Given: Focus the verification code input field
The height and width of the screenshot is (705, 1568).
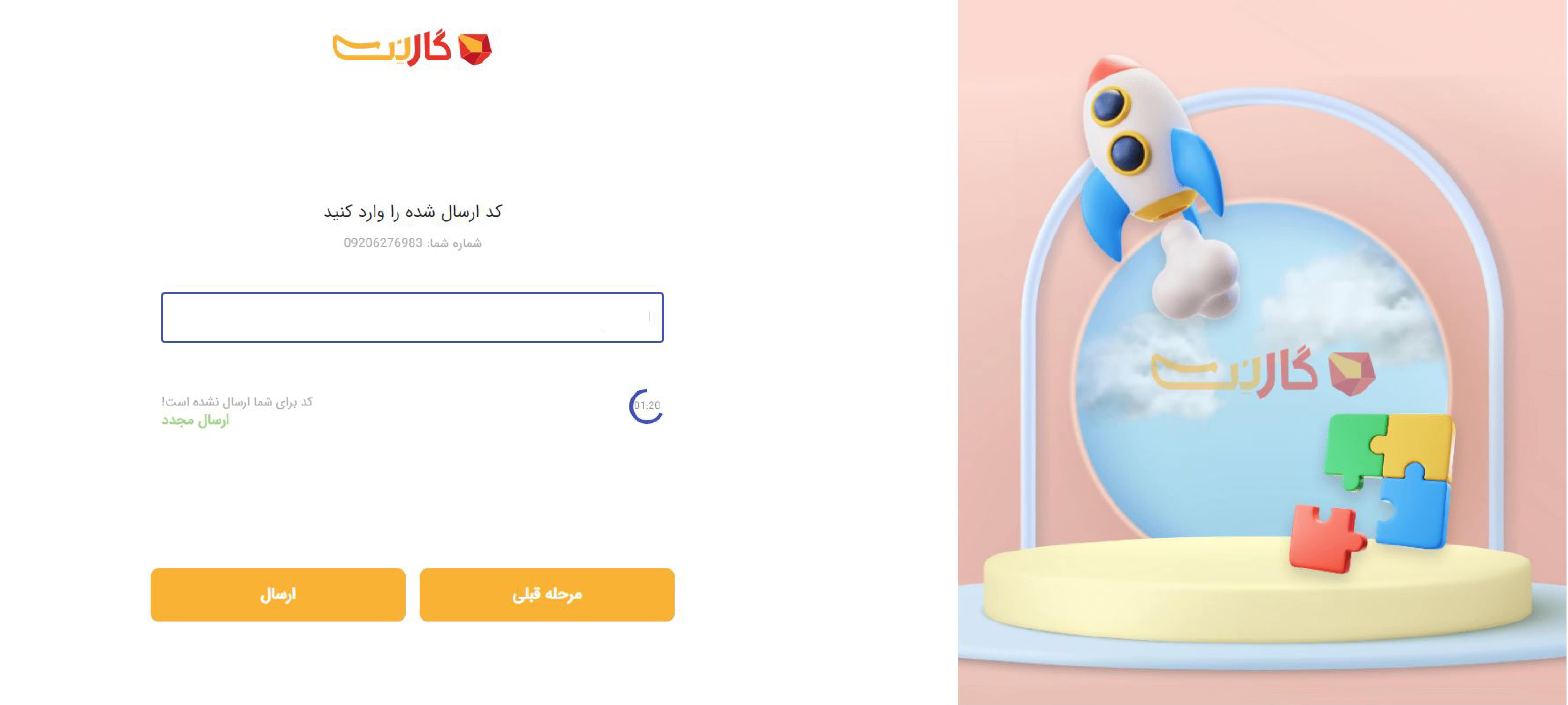Looking at the screenshot, I should (x=412, y=317).
